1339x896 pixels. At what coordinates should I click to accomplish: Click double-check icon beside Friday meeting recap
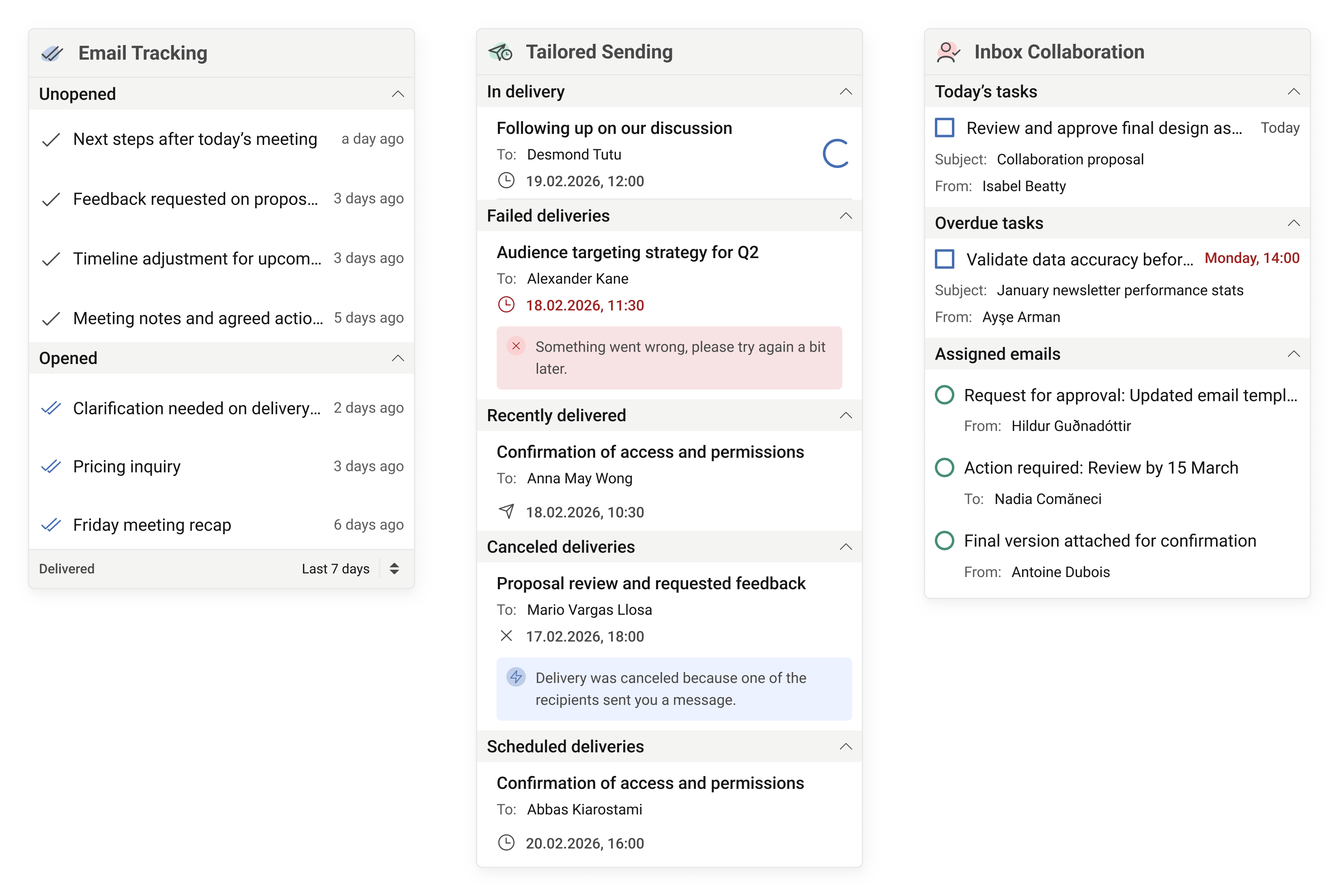[x=52, y=525]
